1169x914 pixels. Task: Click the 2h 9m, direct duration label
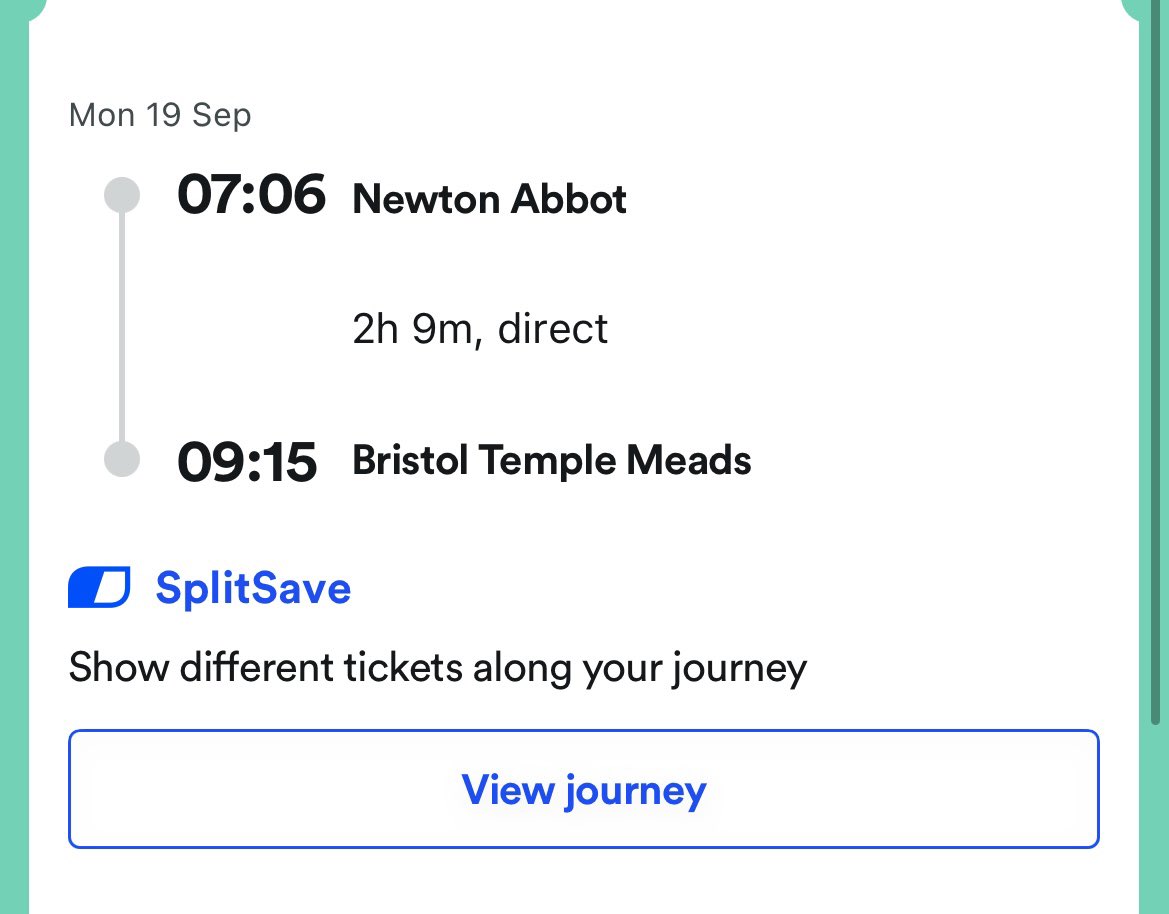[x=480, y=329]
